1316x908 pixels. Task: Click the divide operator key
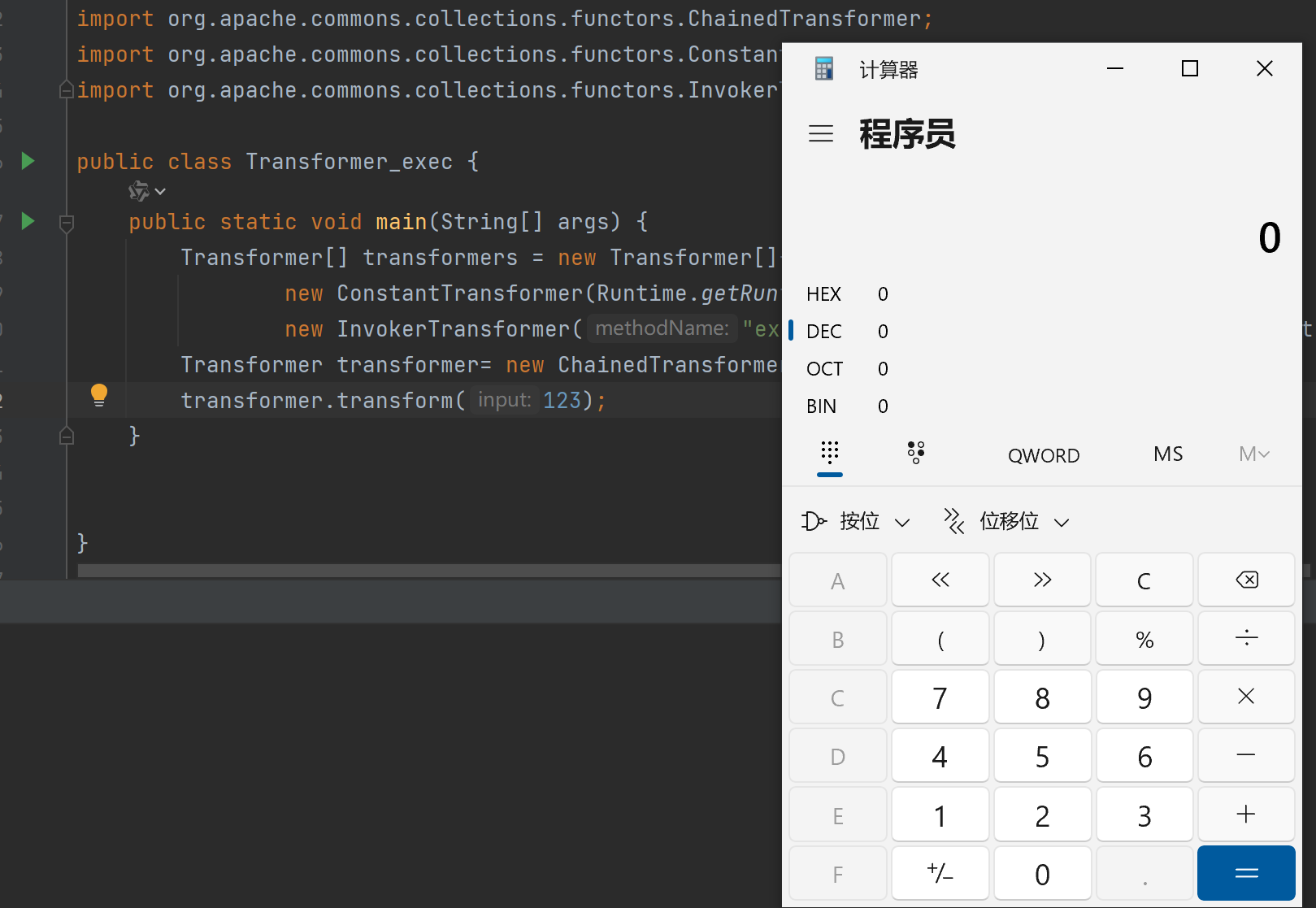(x=1246, y=638)
